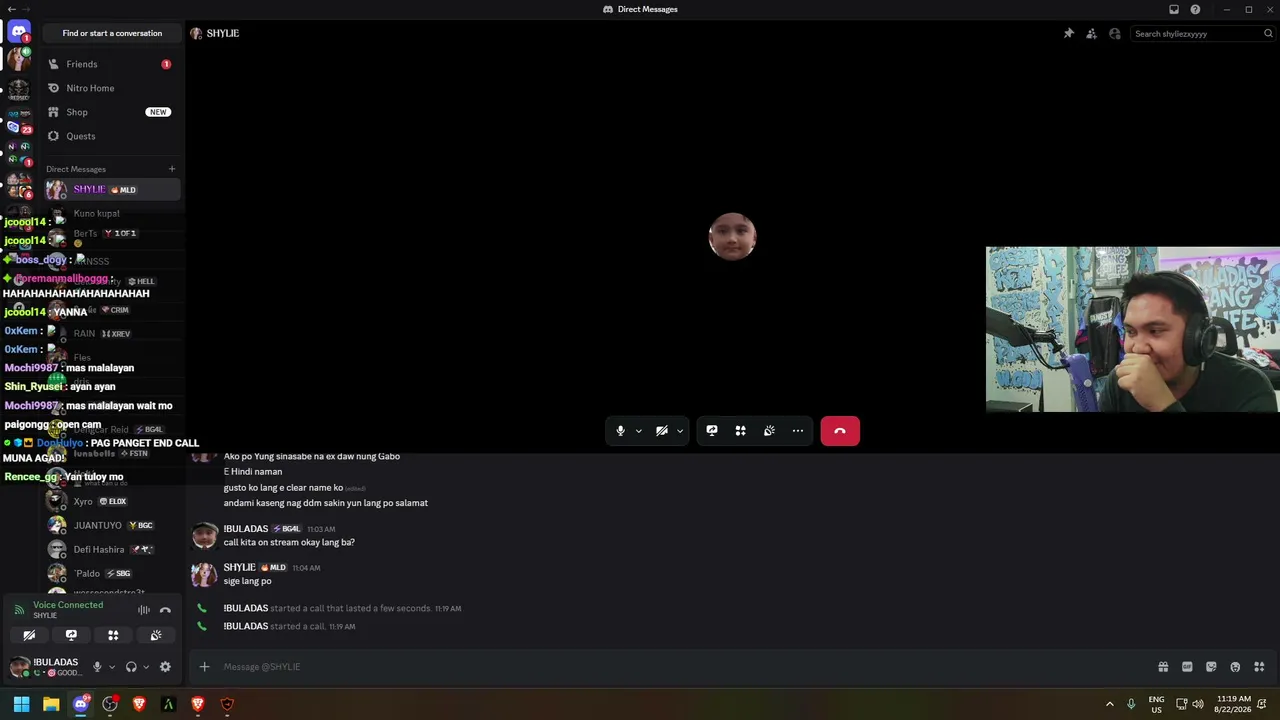Click SHYLIE name in the chat header
The image size is (1280, 720).
coord(223,33)
